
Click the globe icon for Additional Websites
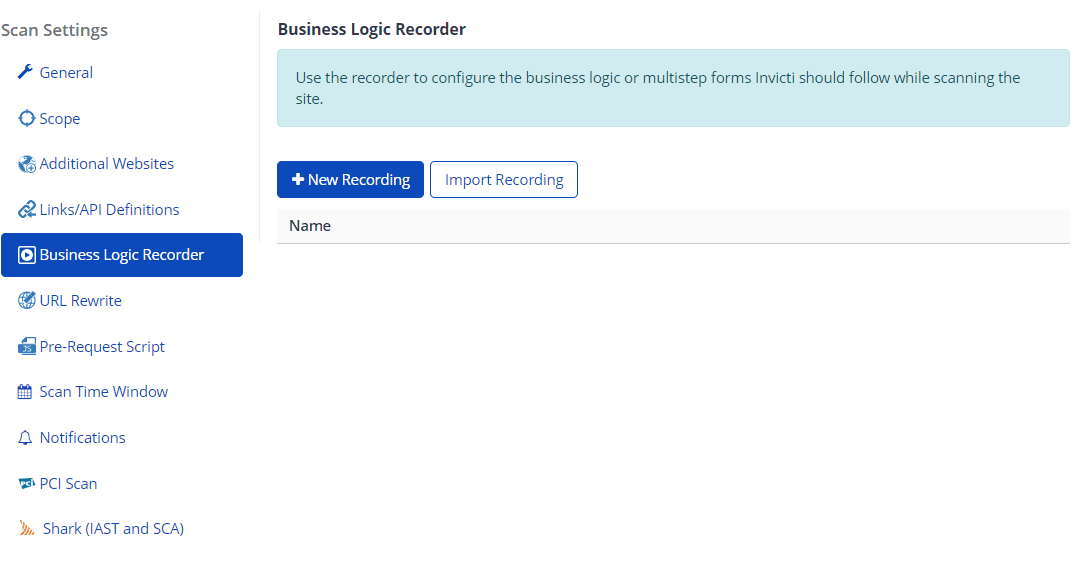pyautogui.click(x=27, y=164)
